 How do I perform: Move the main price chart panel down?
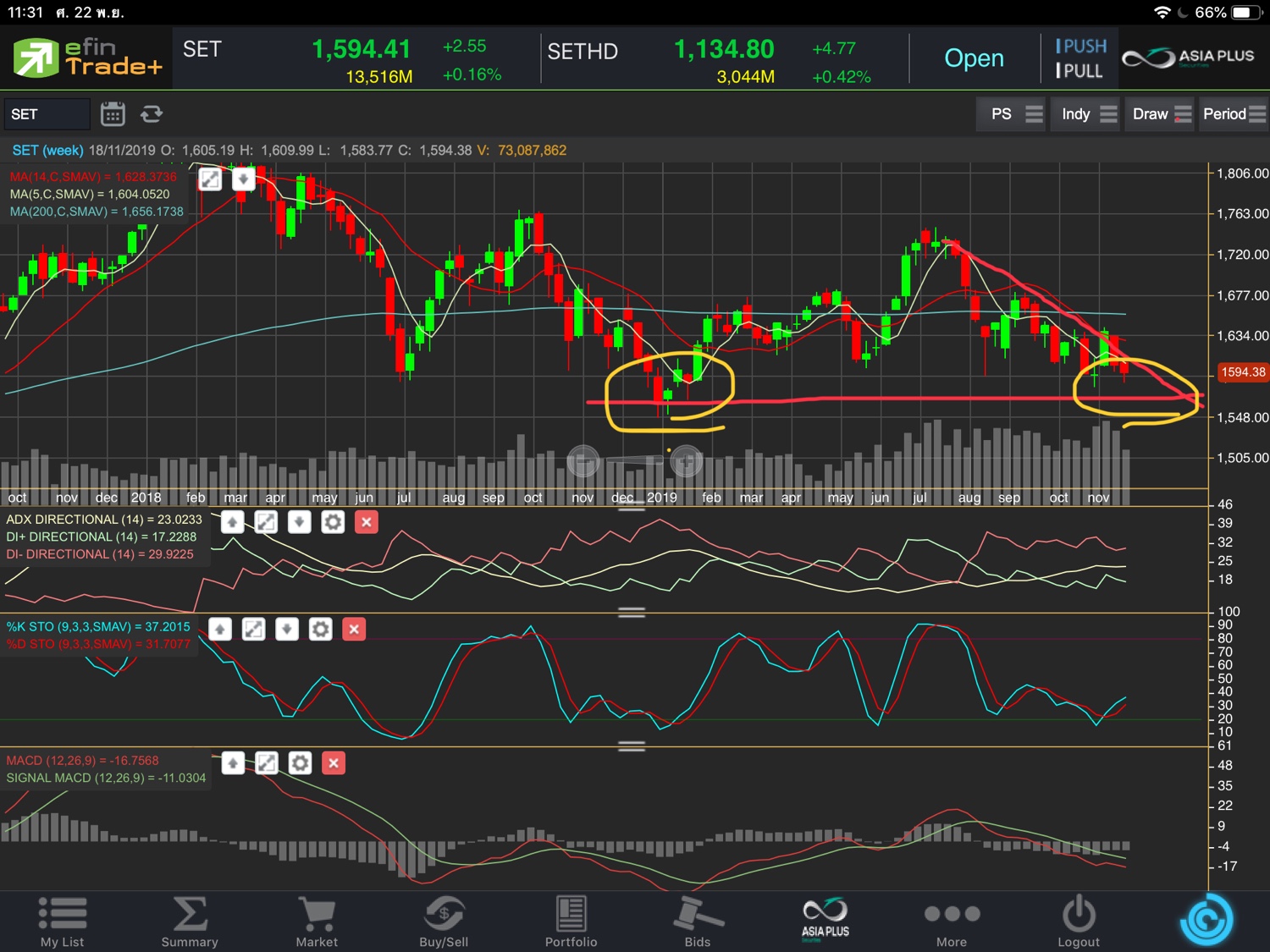(x=244, y=179)
